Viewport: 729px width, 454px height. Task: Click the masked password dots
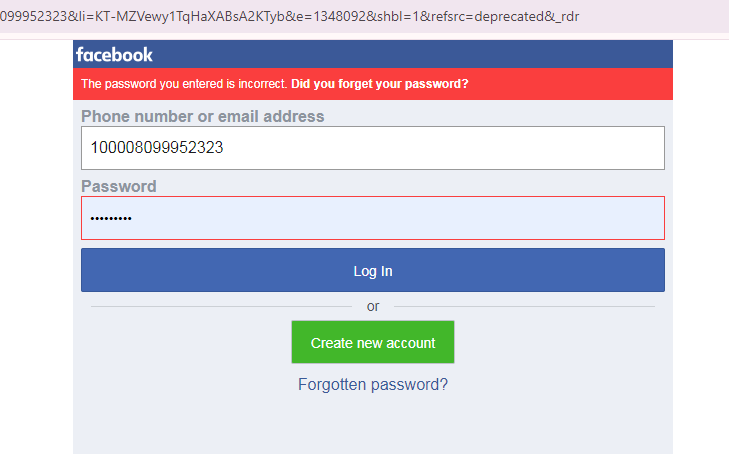tap(110, 219)
